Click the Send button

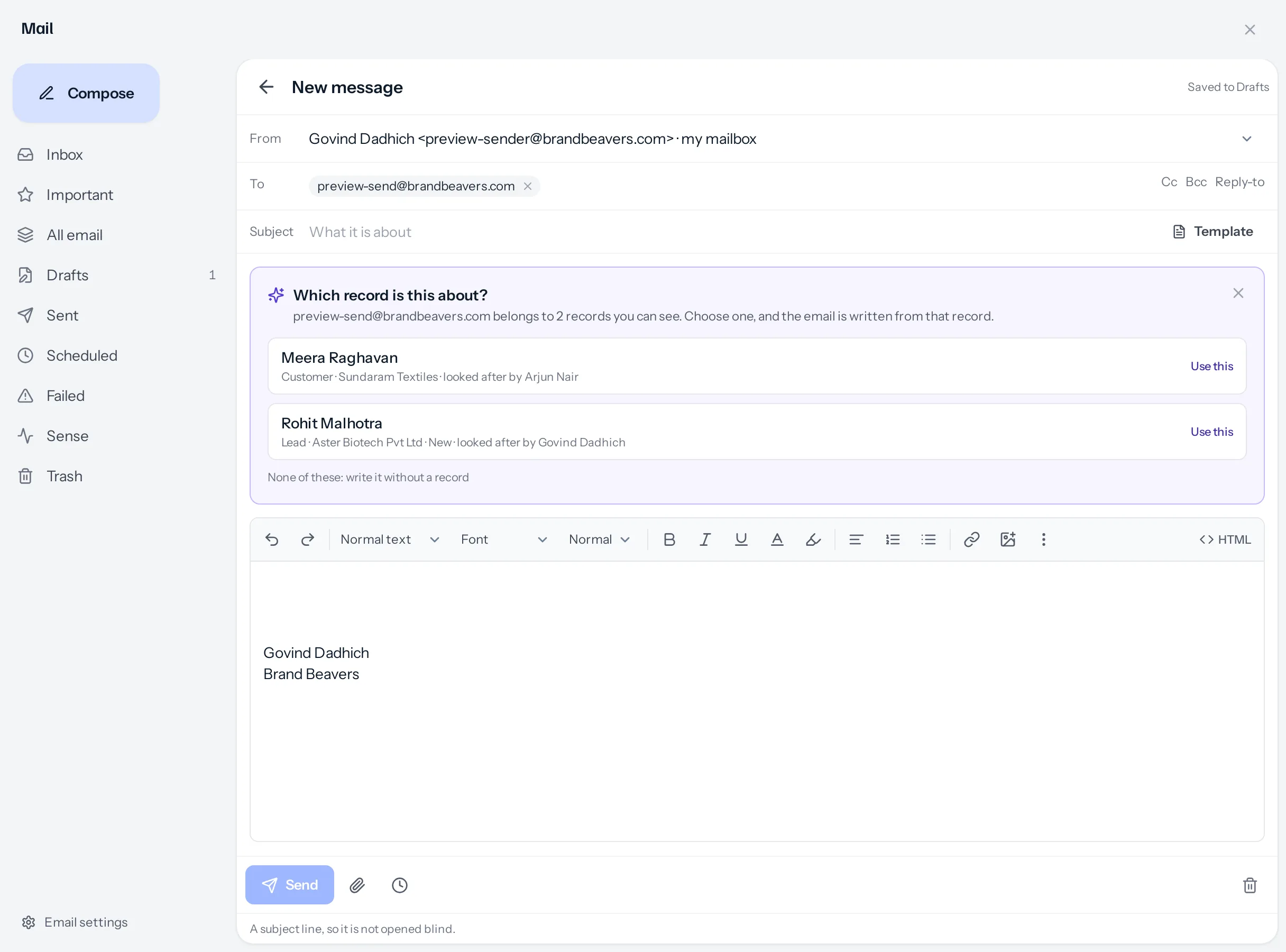pyautogui.click(x=290, y=885)
